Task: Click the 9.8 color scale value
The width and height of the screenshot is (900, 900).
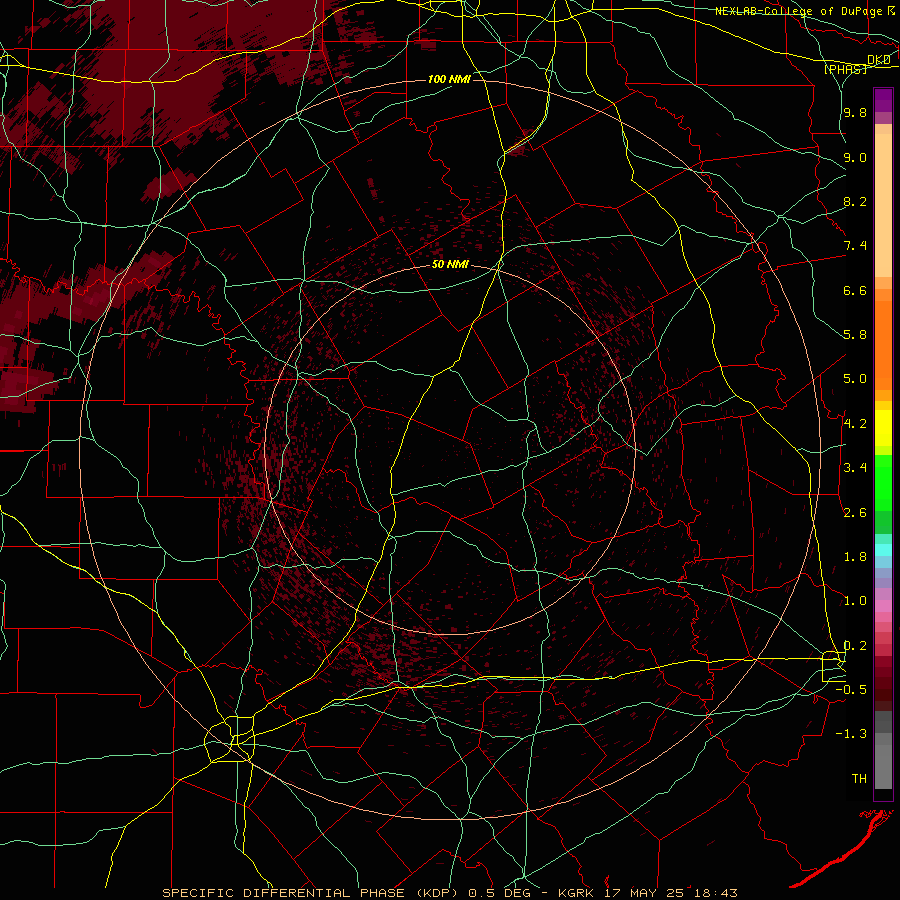Action: point(855,112)
